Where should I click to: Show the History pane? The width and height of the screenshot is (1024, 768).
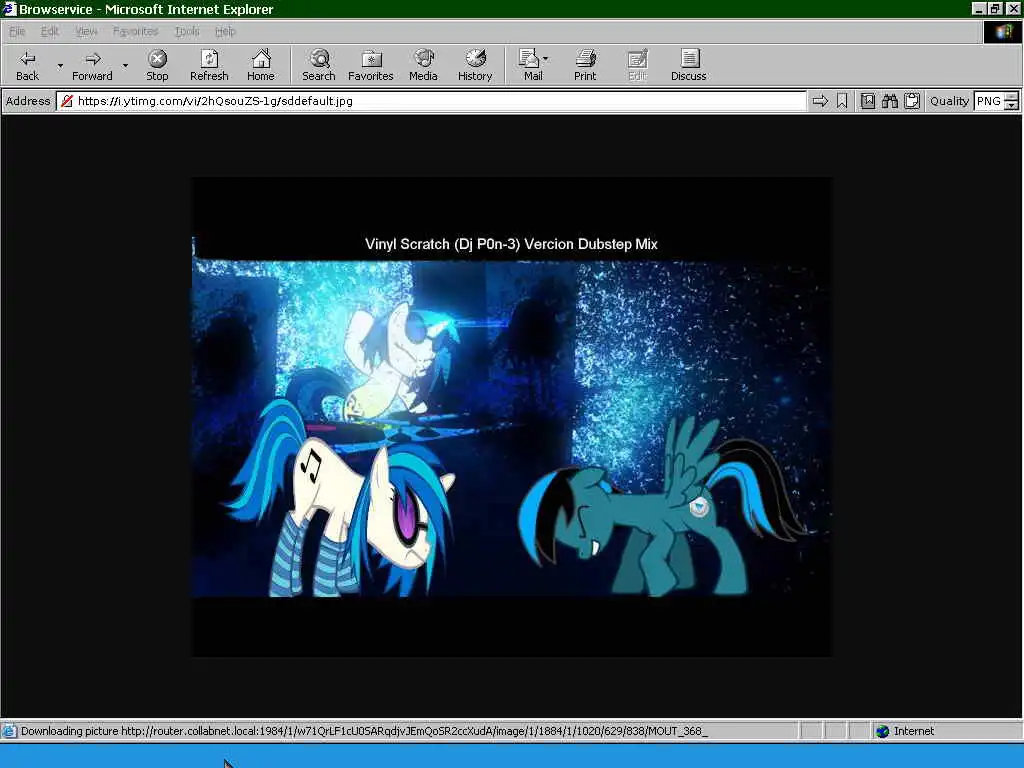pos(475,65)
